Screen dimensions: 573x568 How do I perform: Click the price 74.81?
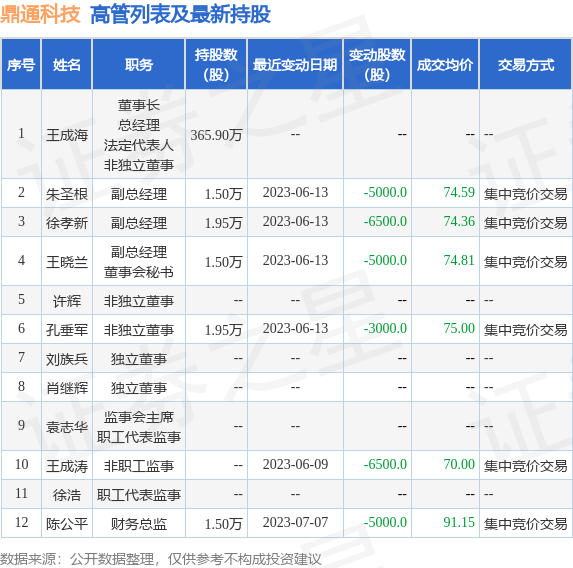[x=459, y=260]
